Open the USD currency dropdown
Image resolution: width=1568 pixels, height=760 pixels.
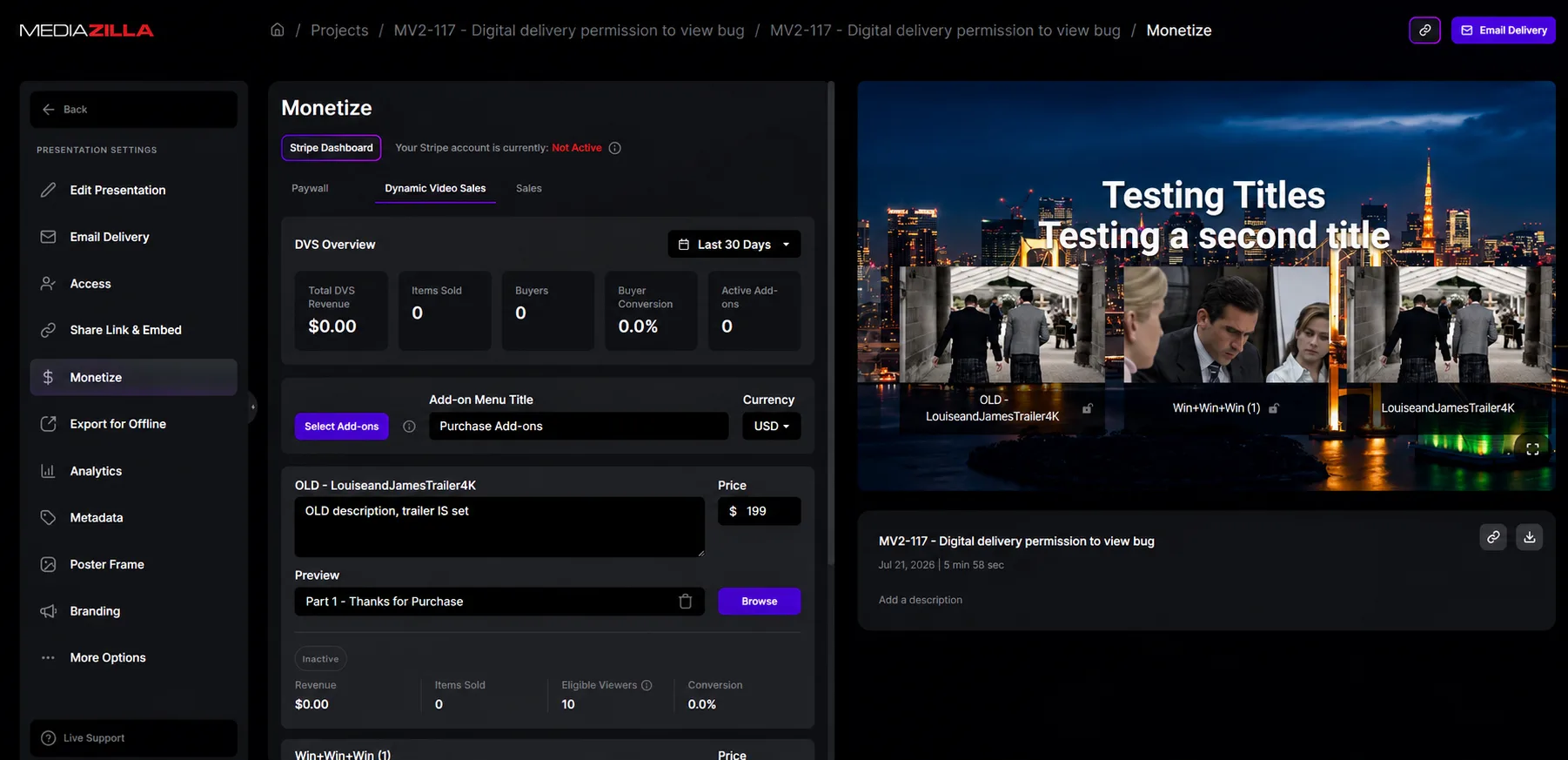pyautogui.click(x=771, y=426)
